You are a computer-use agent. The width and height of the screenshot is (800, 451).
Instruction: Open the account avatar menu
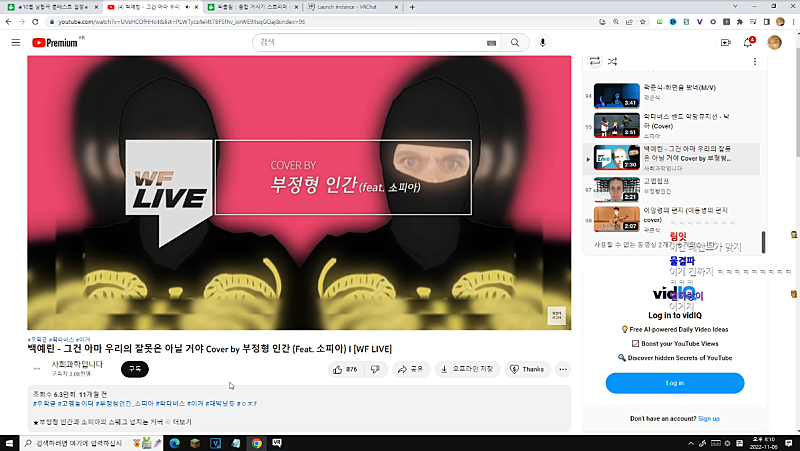[x=774, y=42]
